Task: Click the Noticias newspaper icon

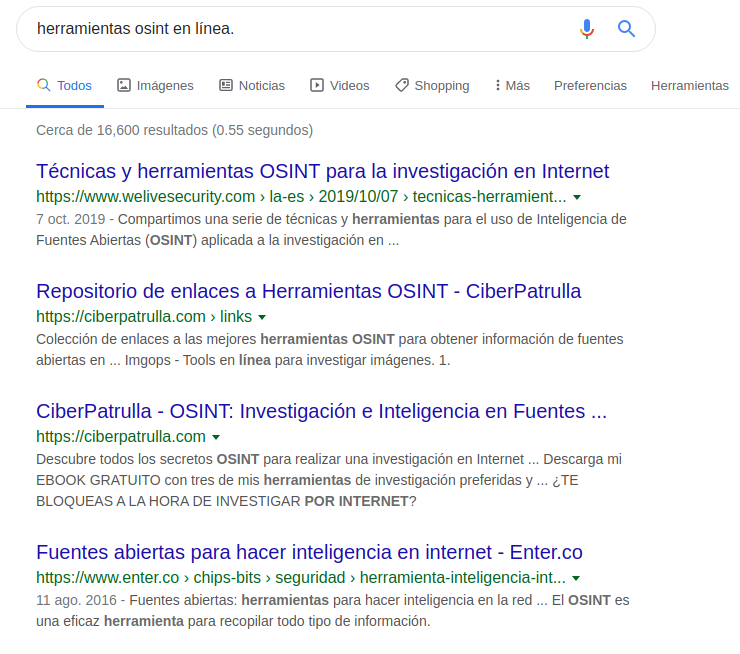Action: pos(226,85)
